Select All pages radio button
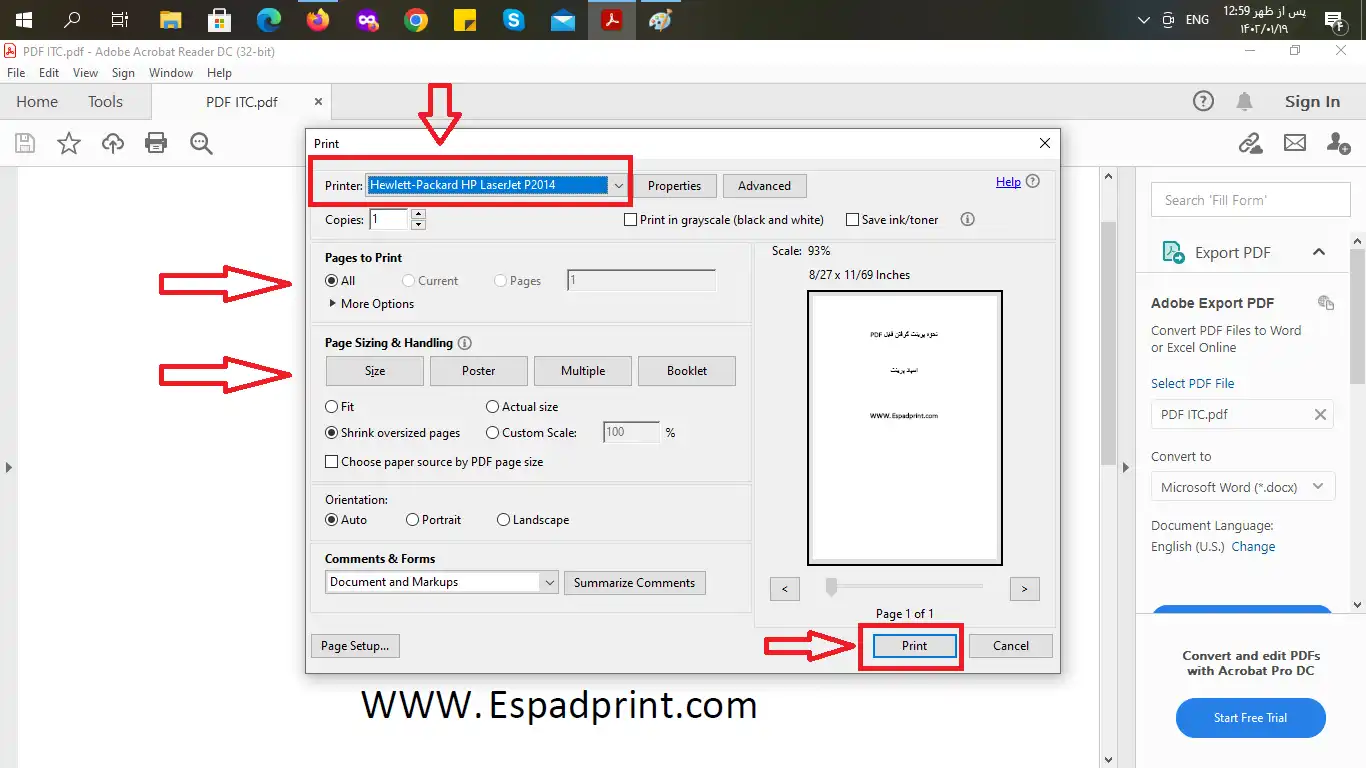The width and height of the screenshot is (1366, 768). (x=332, y=281)
